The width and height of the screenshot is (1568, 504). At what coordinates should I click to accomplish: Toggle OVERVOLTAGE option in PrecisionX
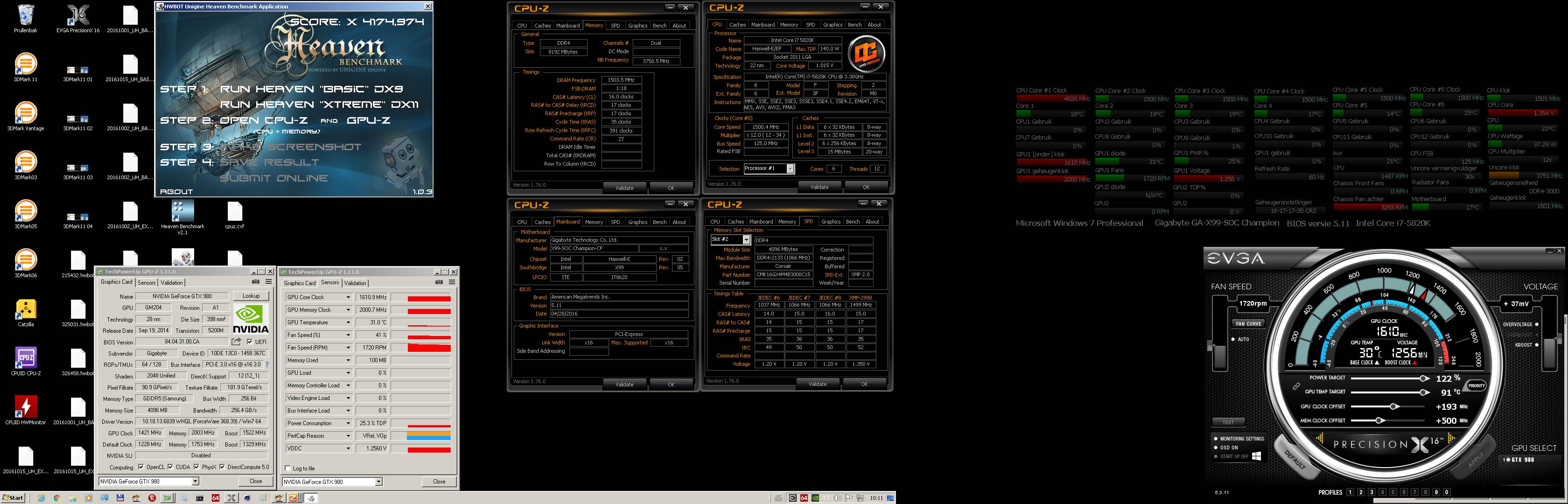coord(1536,324)
